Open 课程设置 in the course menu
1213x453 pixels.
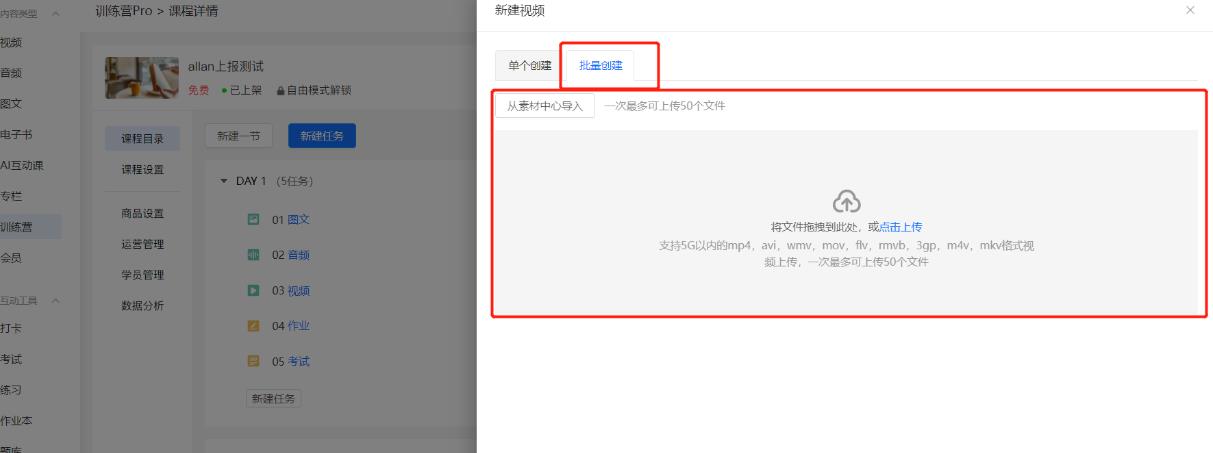tap(142, 169)
